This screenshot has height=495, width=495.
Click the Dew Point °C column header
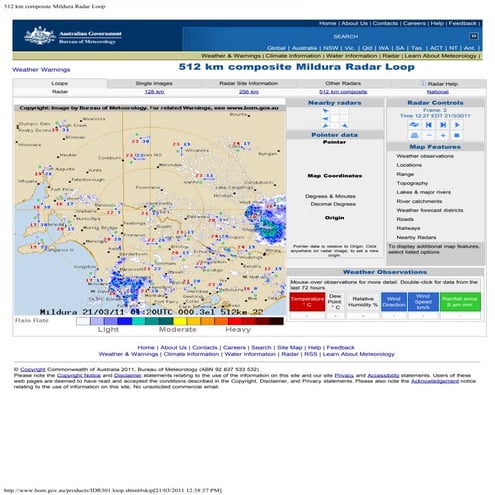(335, 302)
